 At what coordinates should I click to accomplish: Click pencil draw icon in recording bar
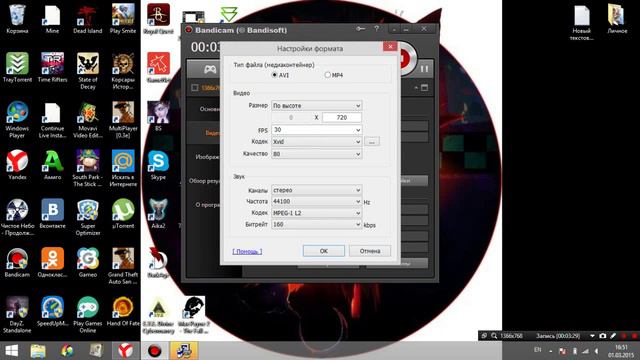613,336
